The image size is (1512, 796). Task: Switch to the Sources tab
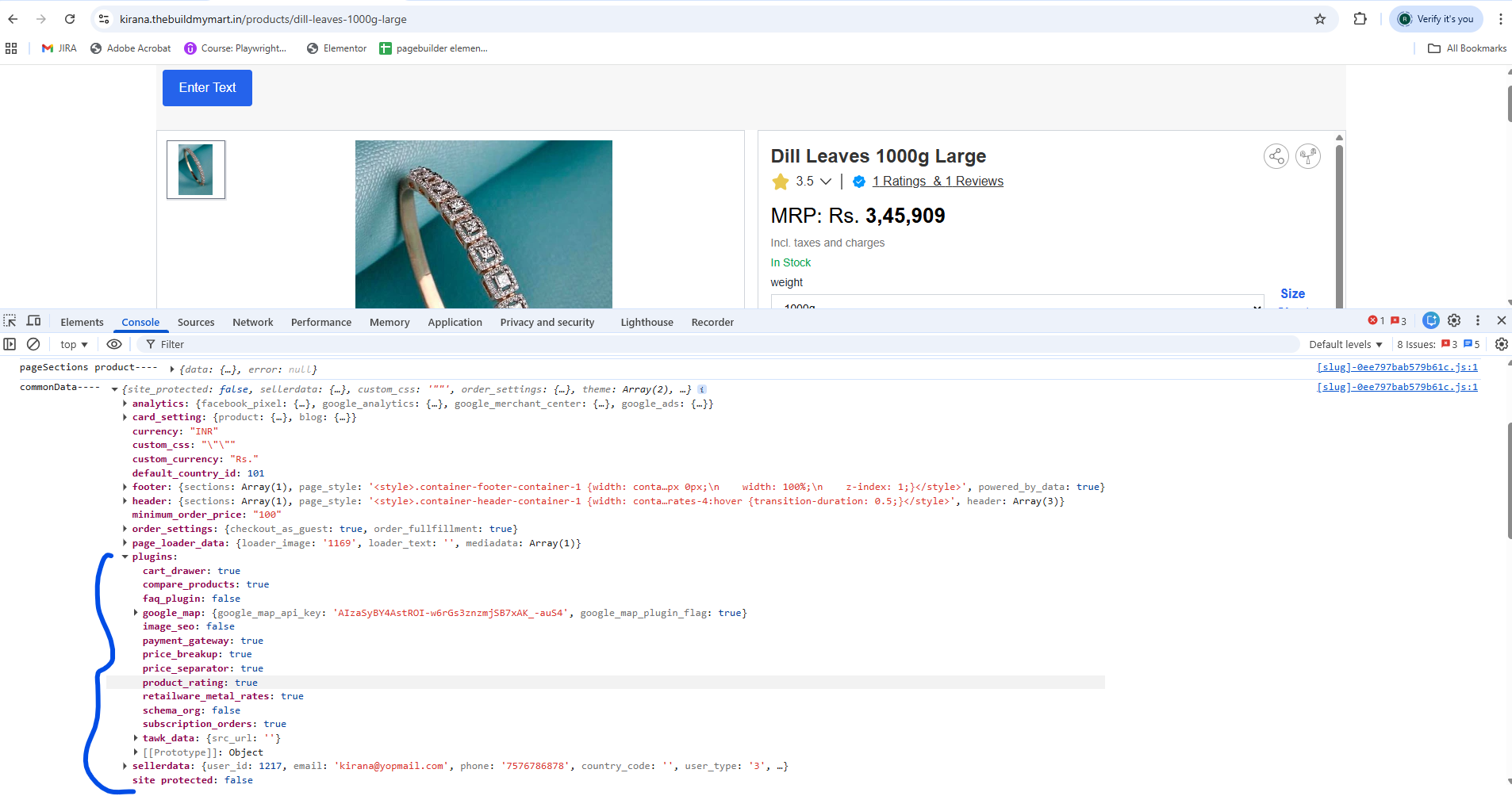[196, 323]
